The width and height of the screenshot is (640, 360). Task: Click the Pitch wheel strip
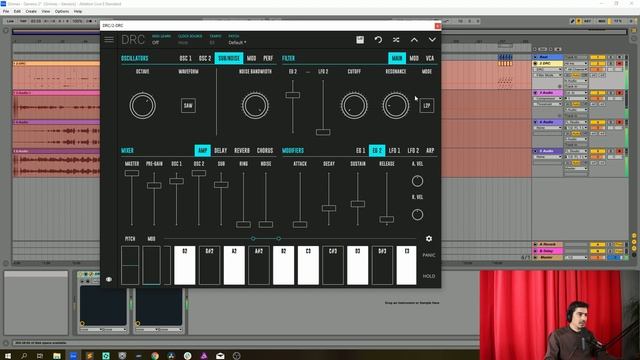130,265
